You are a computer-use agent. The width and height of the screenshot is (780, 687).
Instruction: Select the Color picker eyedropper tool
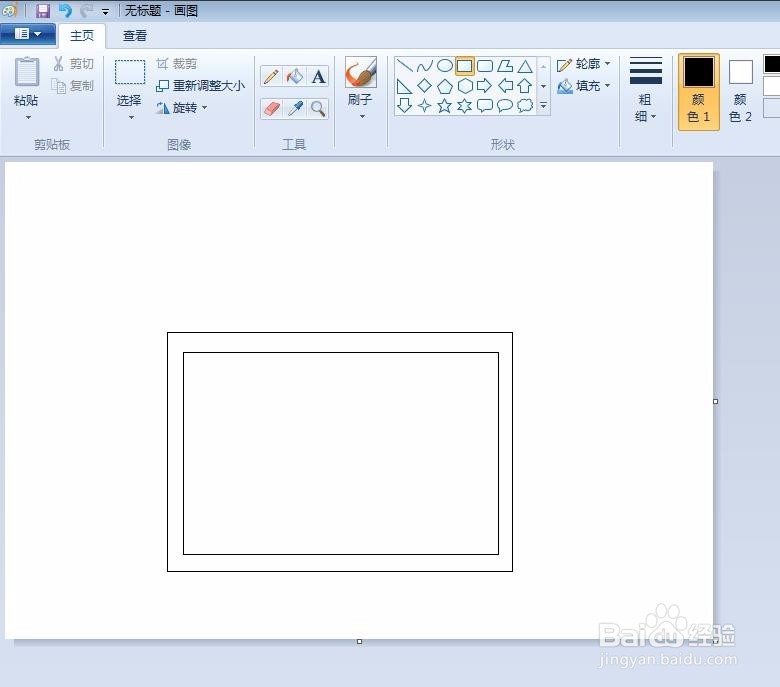coord(294,108)
